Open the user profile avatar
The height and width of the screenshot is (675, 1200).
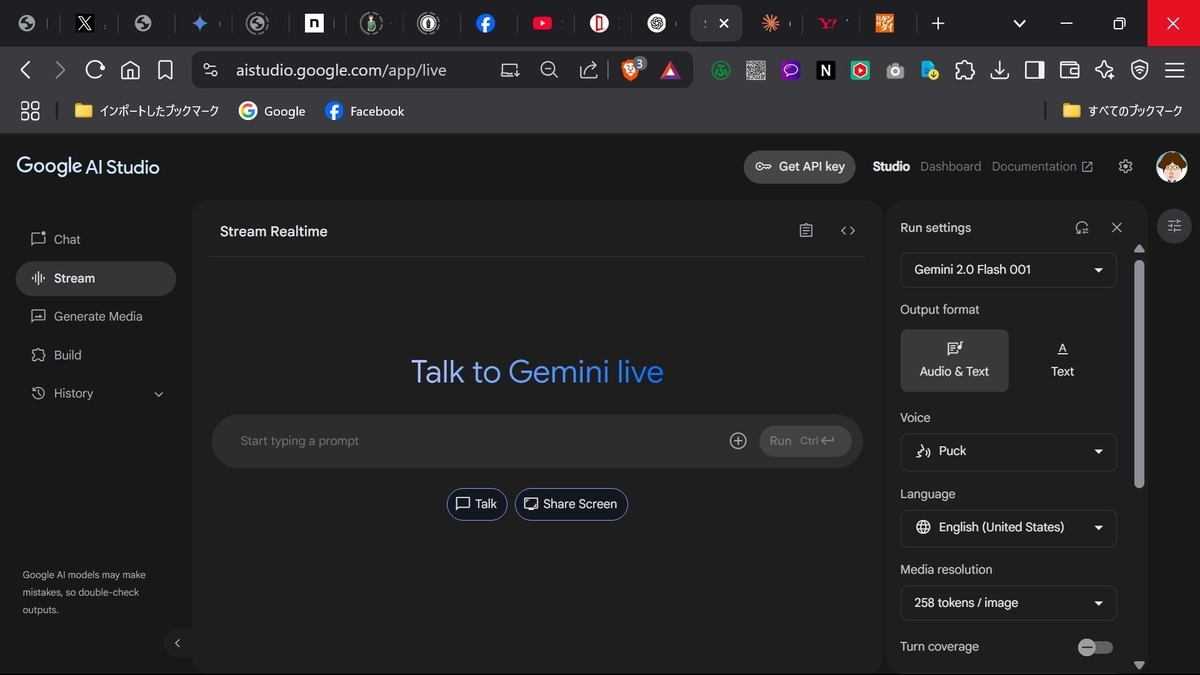point(1171,166)
